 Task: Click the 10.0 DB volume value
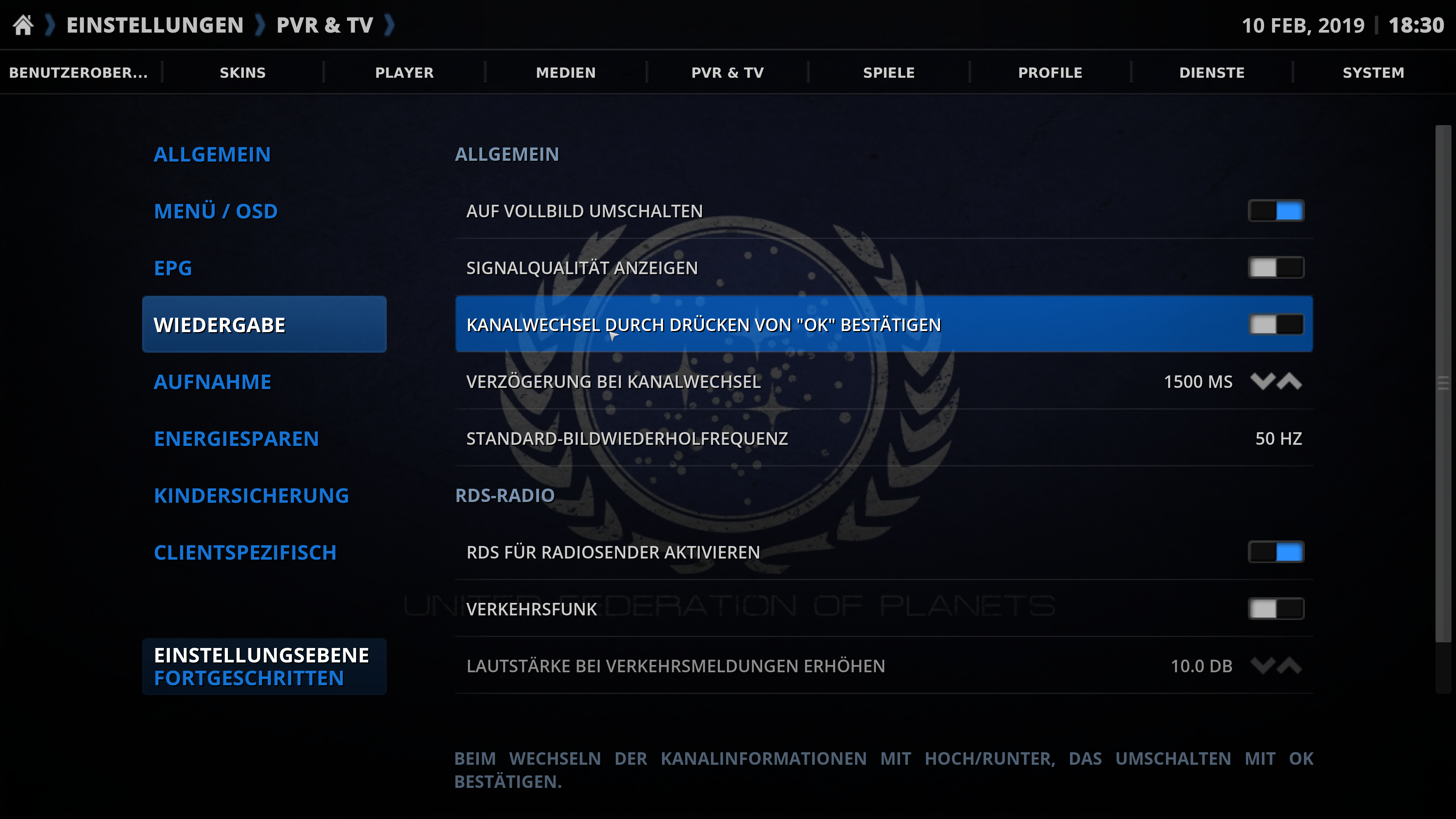coord(1201,666)
